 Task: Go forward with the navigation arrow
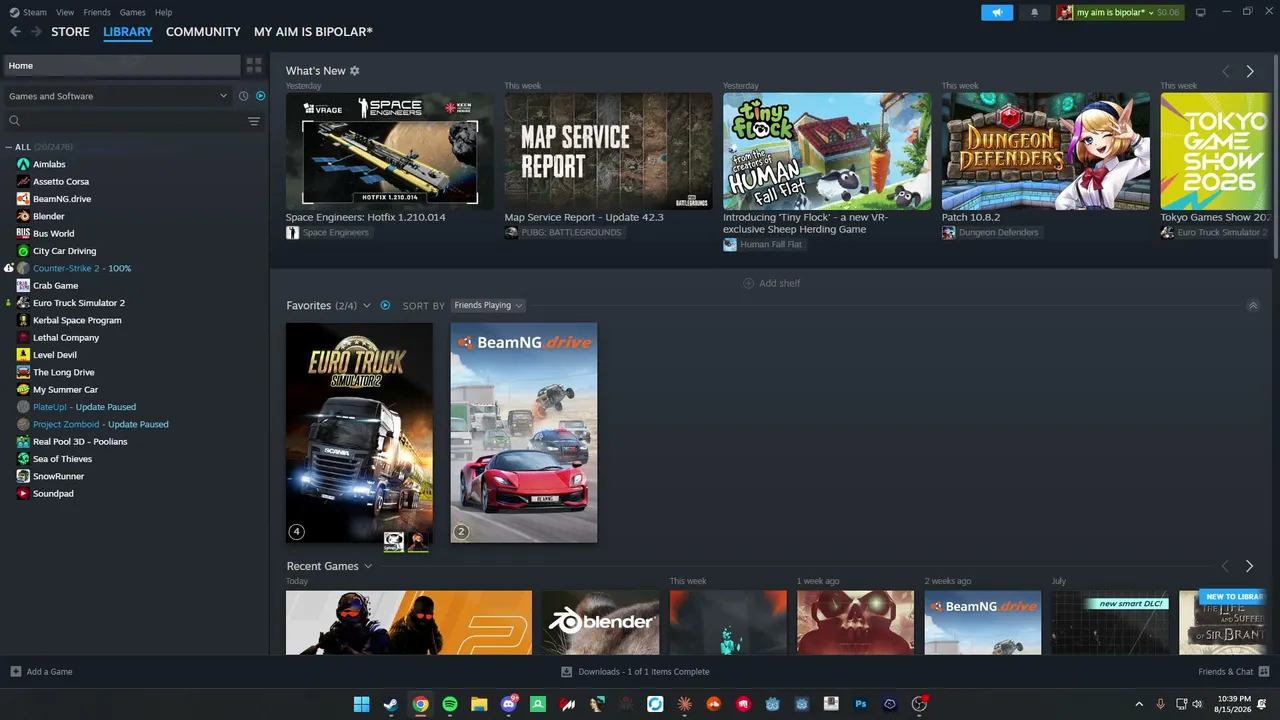(x=36, y=32)
